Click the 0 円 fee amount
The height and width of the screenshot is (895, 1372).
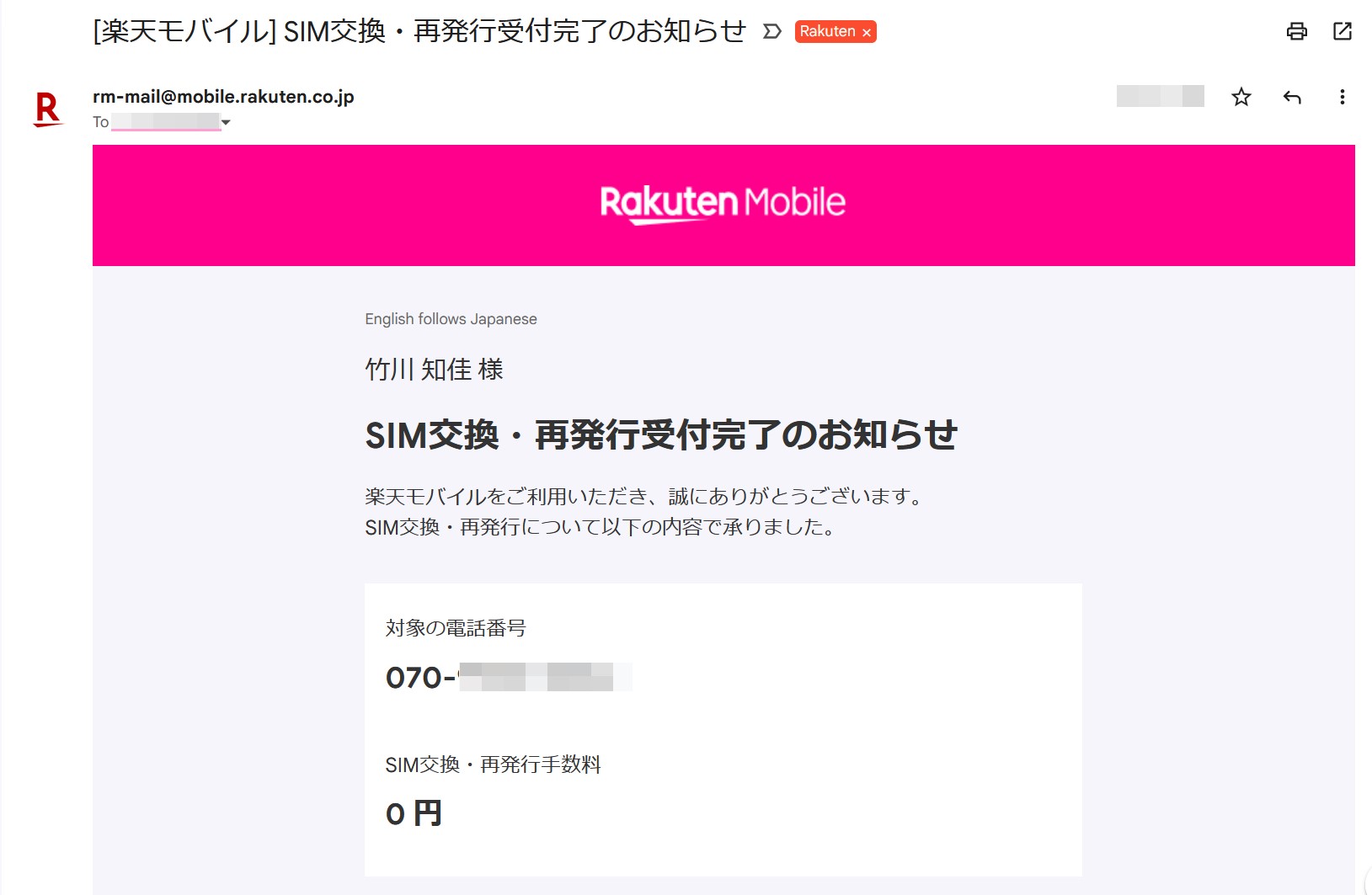point(414,813)
